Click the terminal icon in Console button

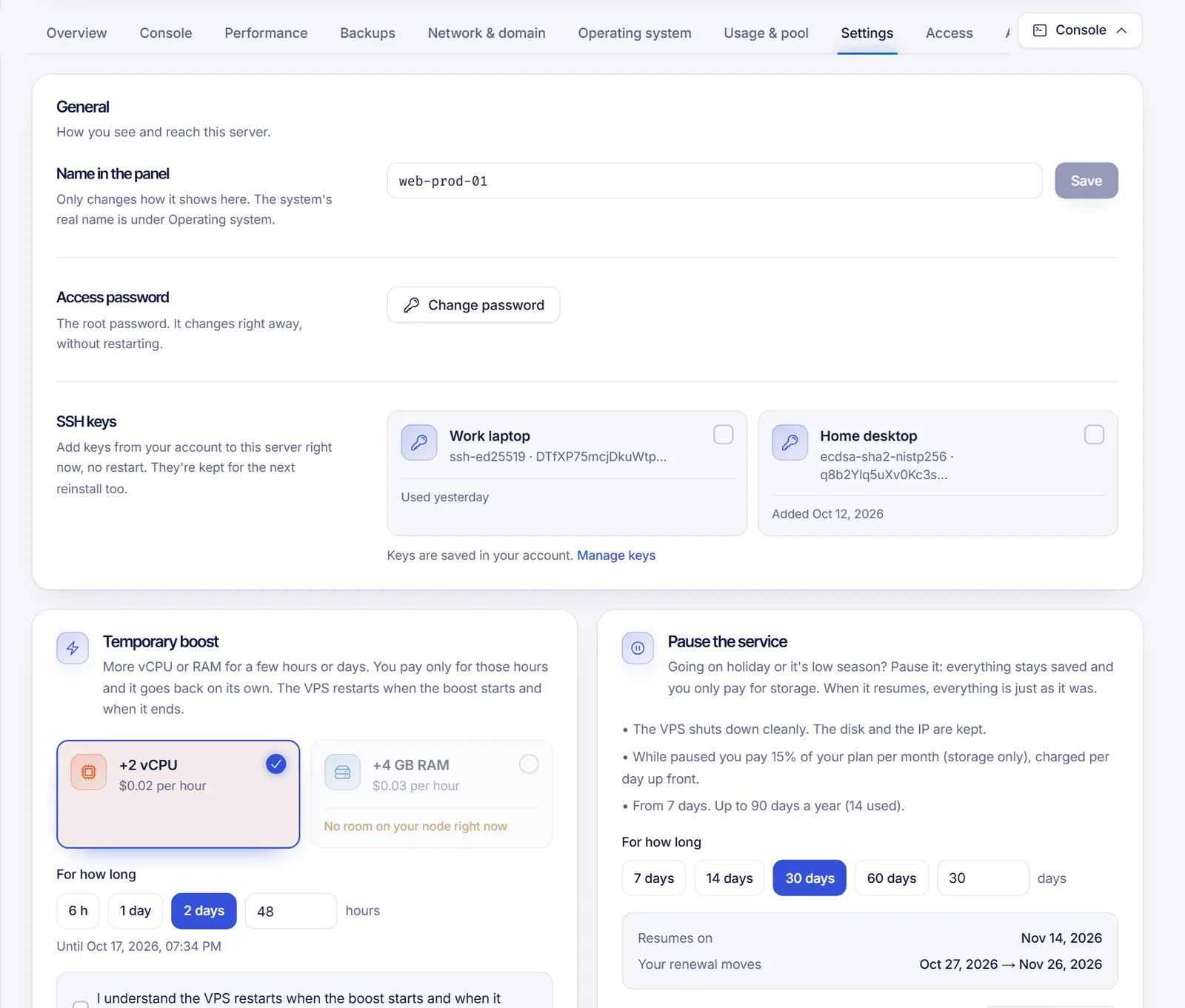pos(1040,30)
